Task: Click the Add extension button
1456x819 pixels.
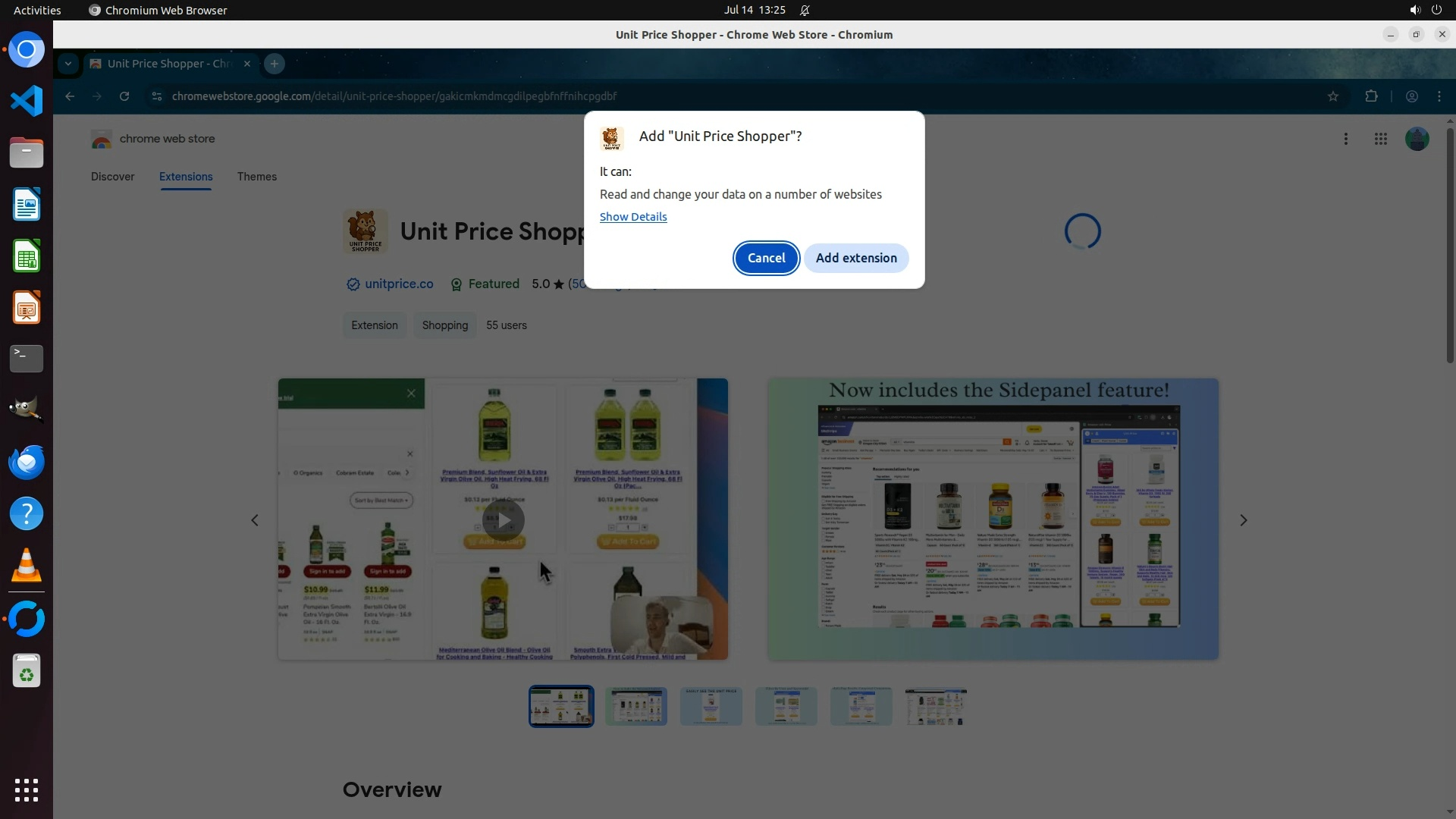Action: (x=856, y=258)
